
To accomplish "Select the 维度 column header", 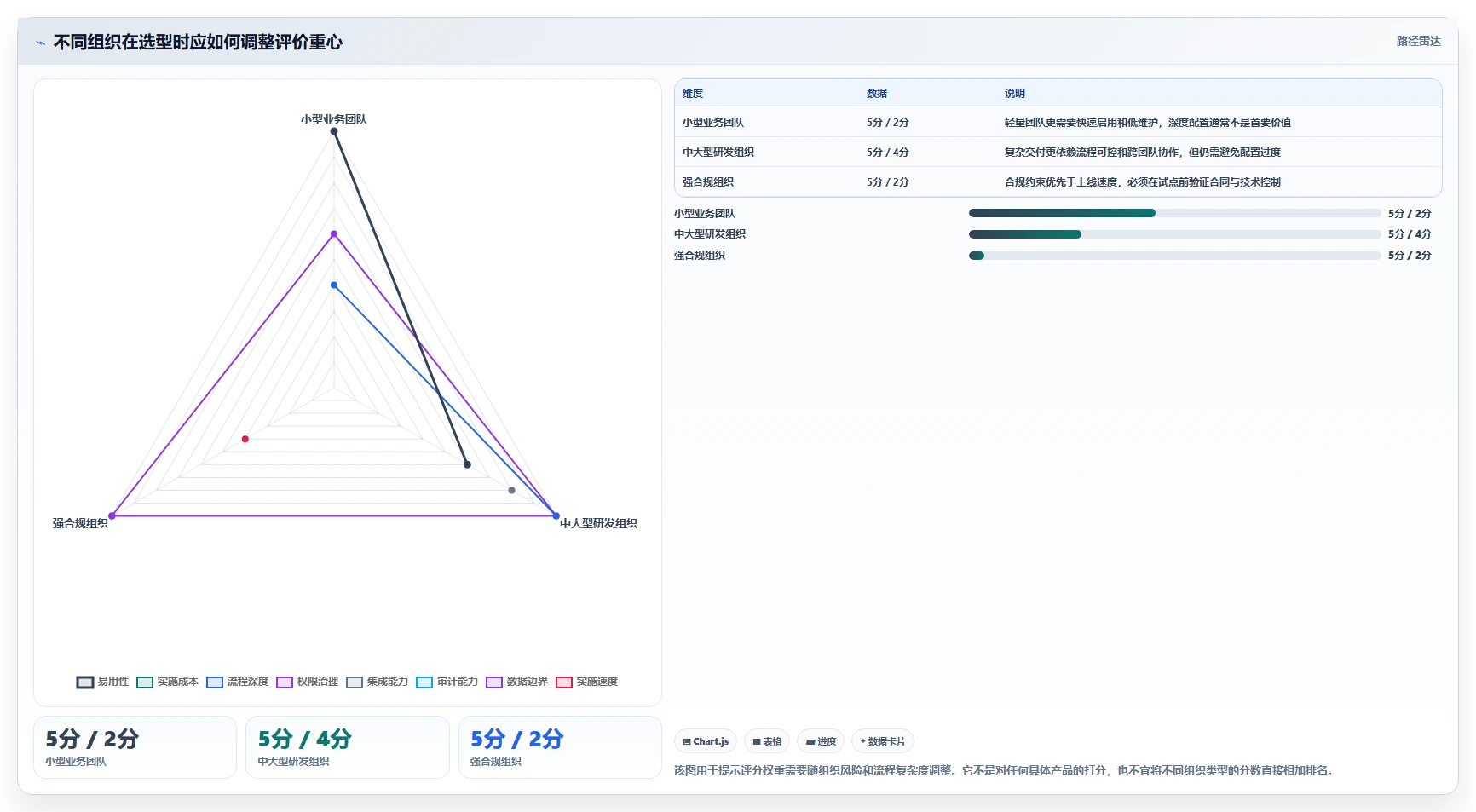I will point(693,94).
